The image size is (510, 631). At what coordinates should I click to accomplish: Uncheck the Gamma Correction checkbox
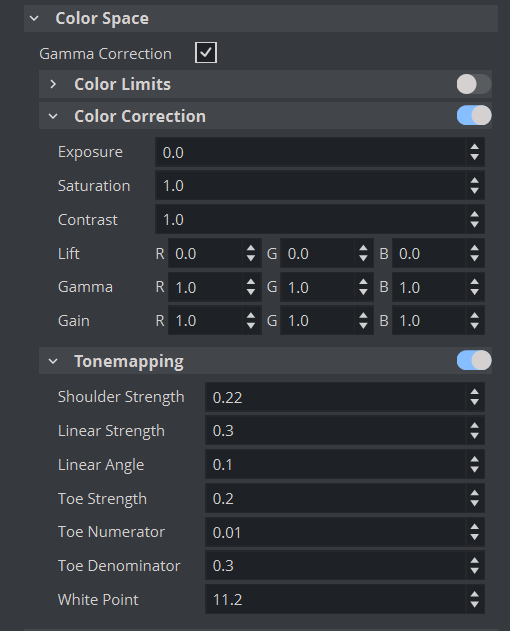(206, 53)
